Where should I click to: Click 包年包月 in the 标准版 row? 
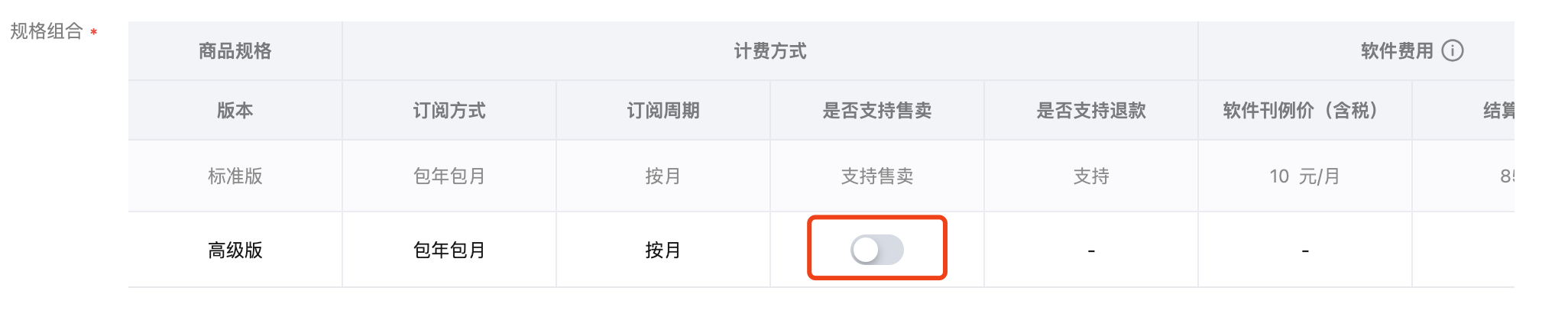(x=449, y=176)
